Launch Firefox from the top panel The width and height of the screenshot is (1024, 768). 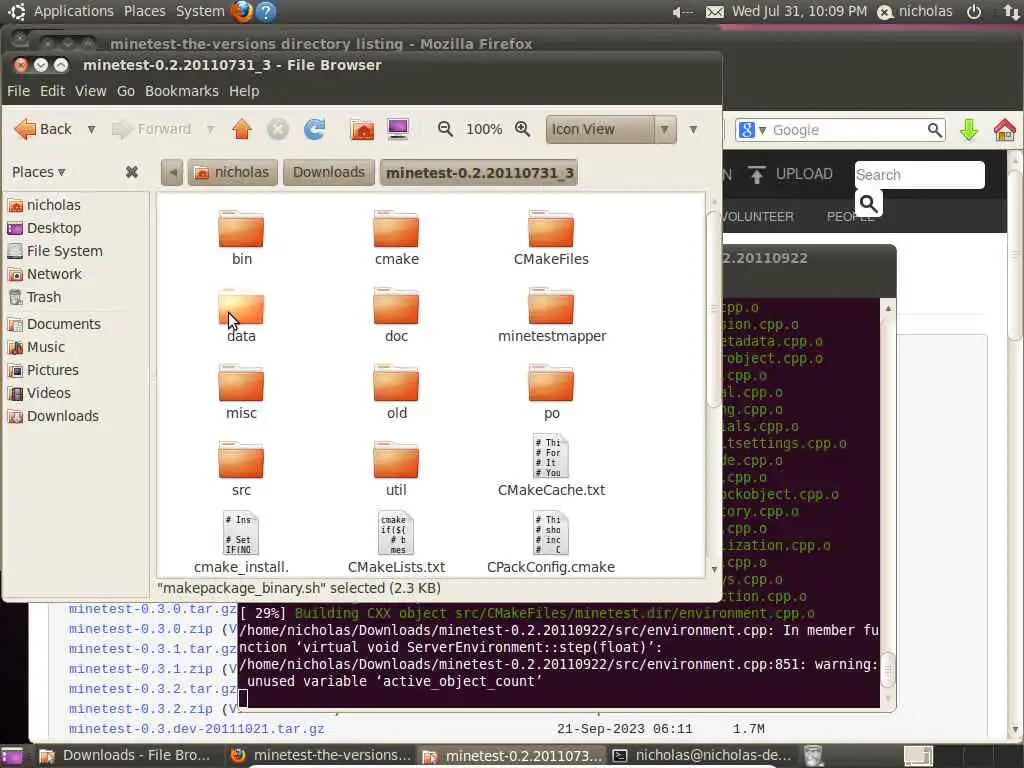(x=241, y=12)
